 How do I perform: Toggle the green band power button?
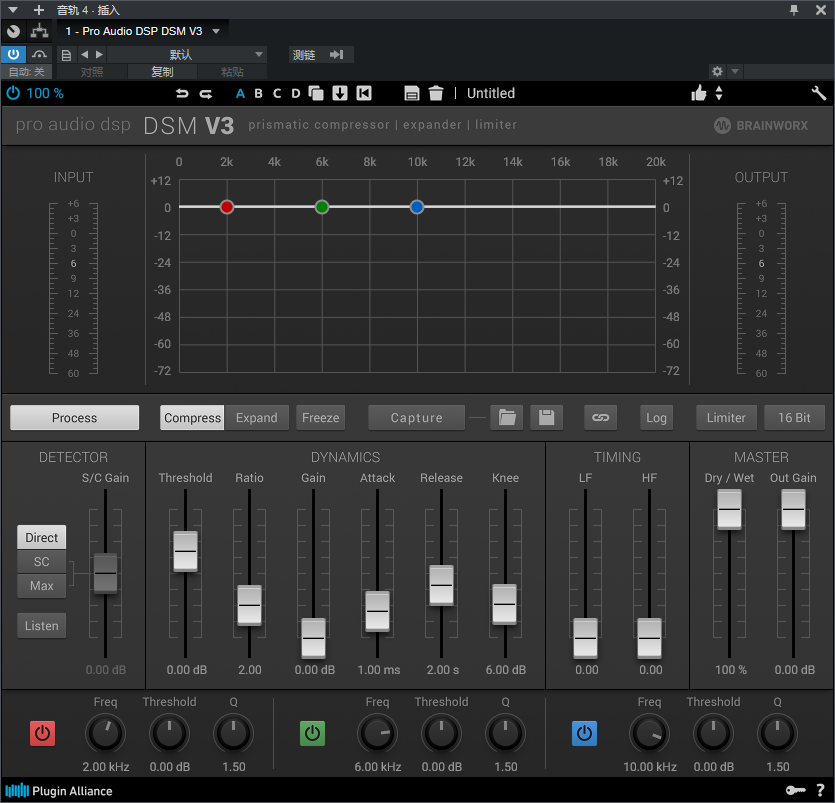pyautogui.click(x=312, y=734)
